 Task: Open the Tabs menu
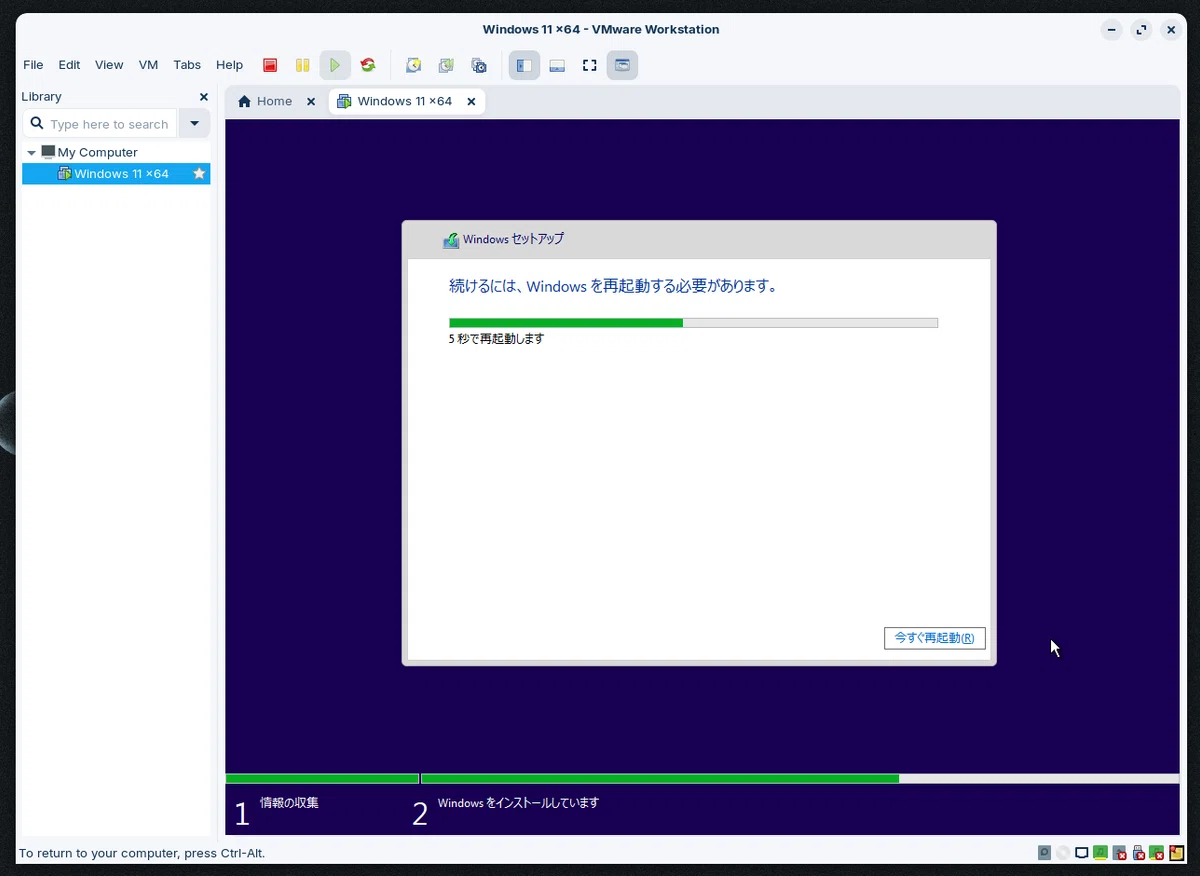pos(187,65)
